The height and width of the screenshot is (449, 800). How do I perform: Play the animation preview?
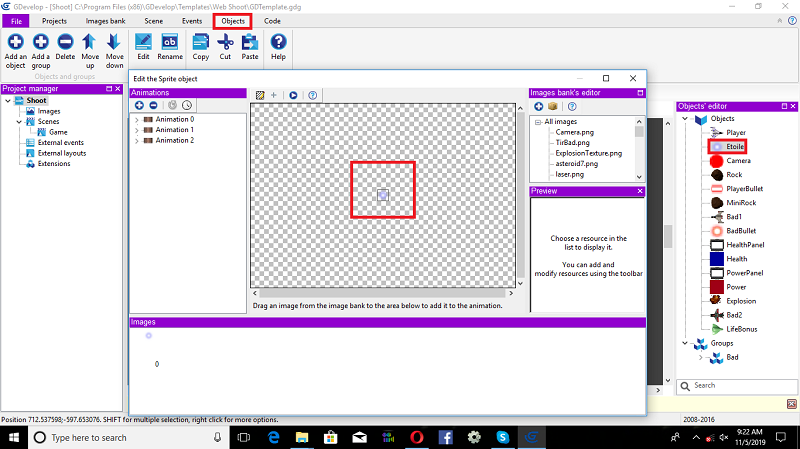(293, 95)
